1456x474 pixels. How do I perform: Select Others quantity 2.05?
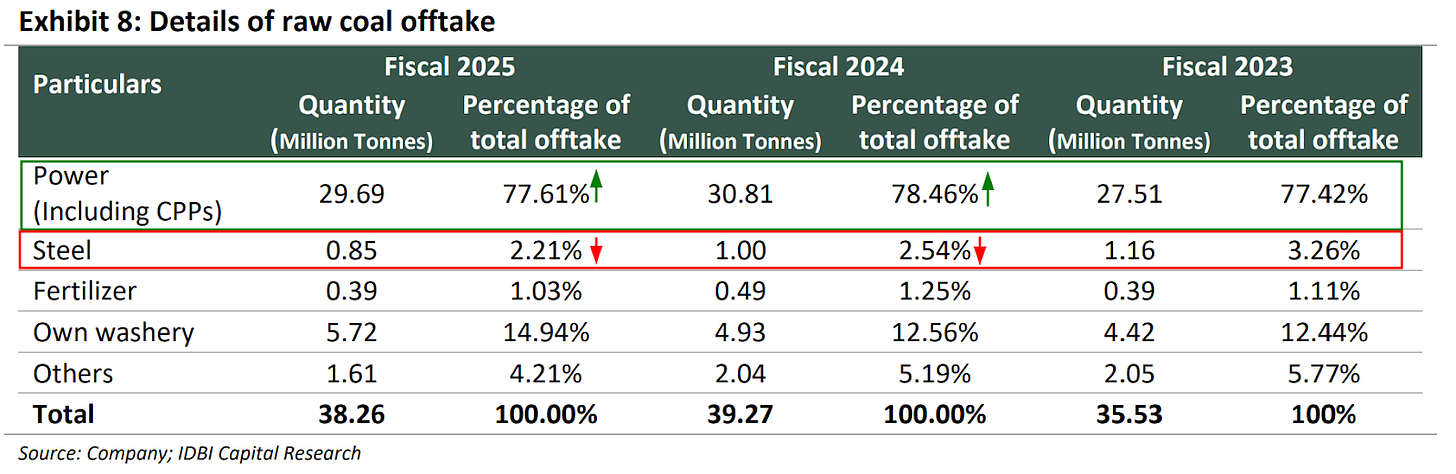coord(1128,374)
